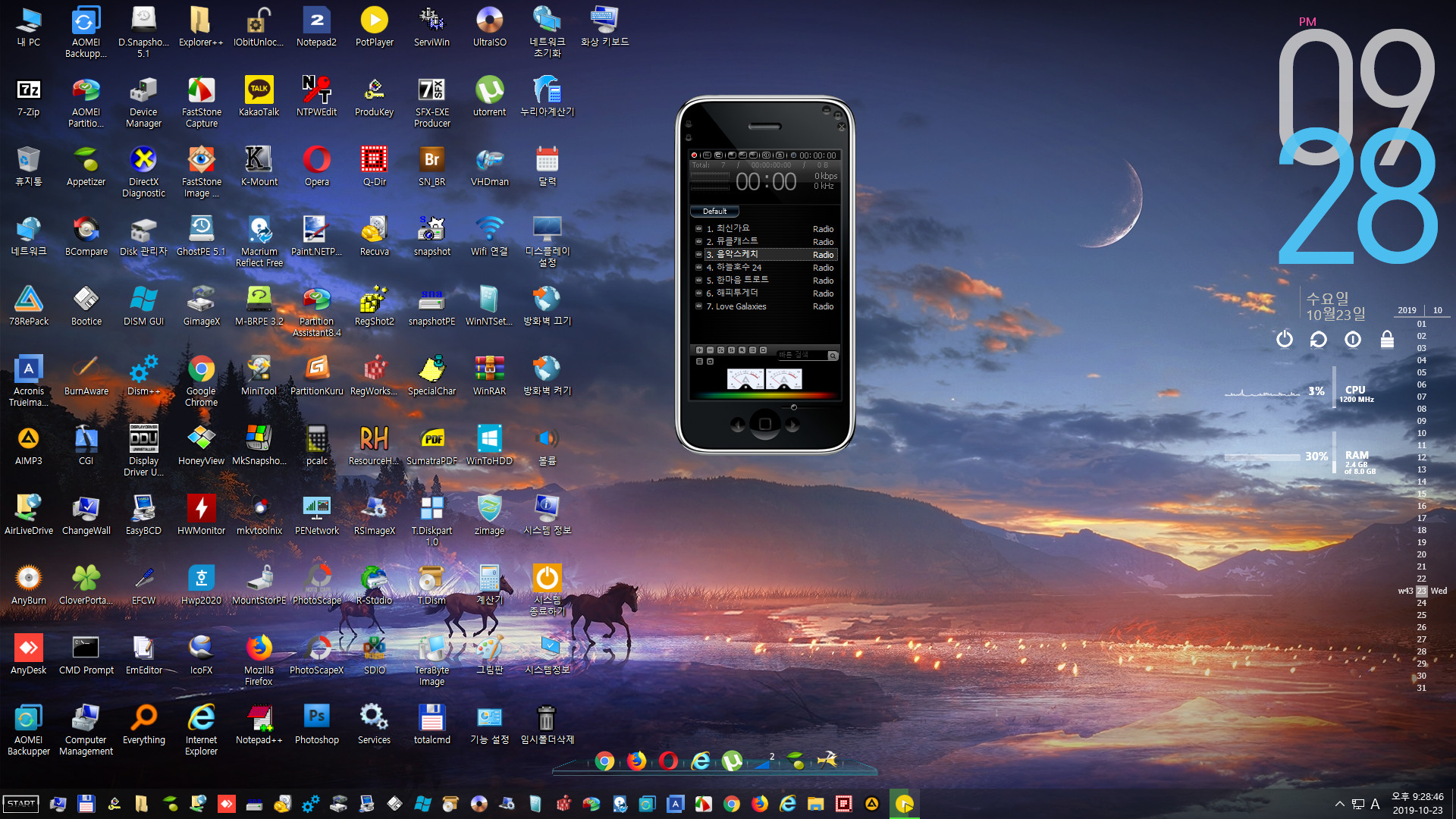Open the 시스템 종료하기 shutdown icon

547,591
